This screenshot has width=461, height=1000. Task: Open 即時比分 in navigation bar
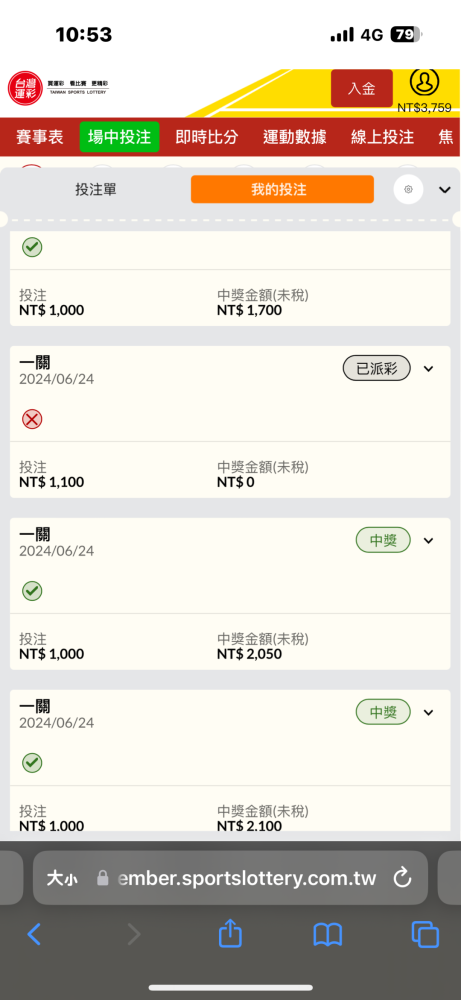(x=207, y=137)
